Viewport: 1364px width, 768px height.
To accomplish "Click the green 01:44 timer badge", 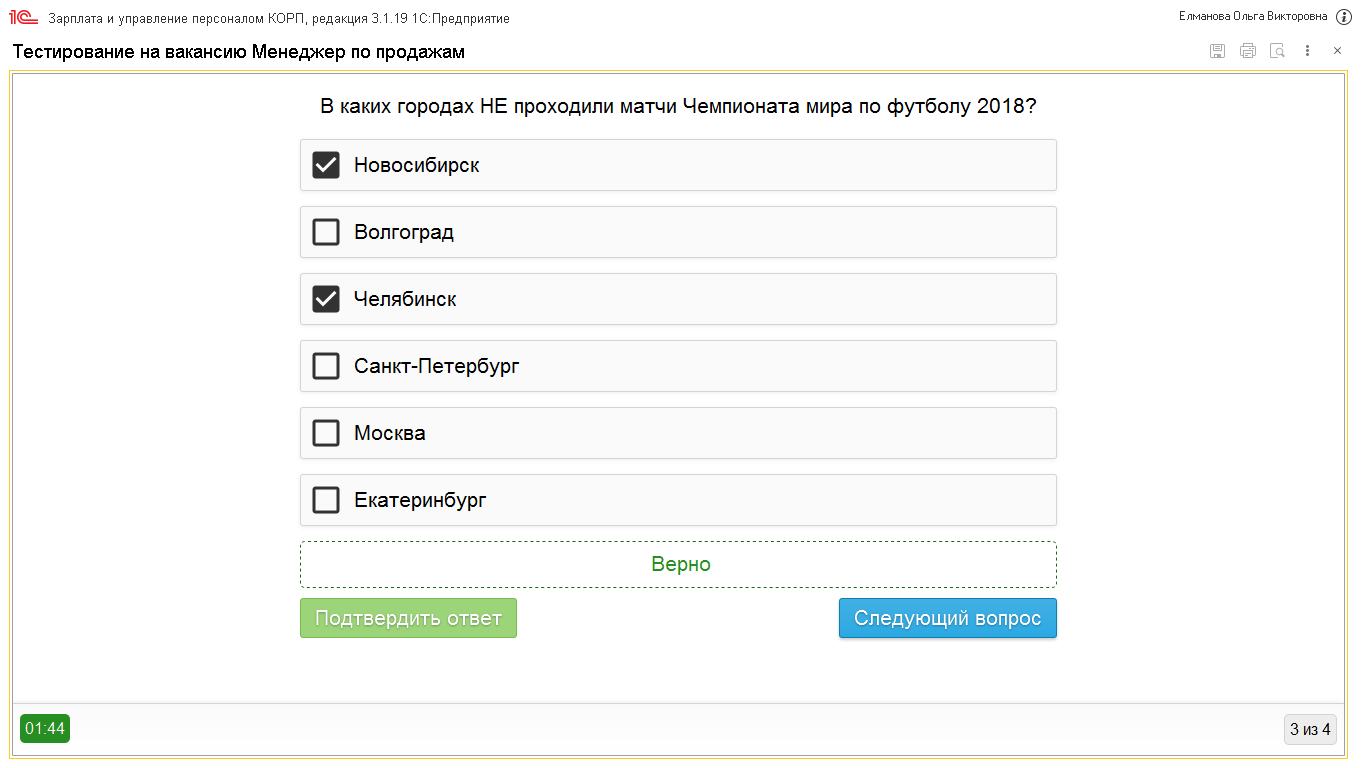I will pos(45,729).
